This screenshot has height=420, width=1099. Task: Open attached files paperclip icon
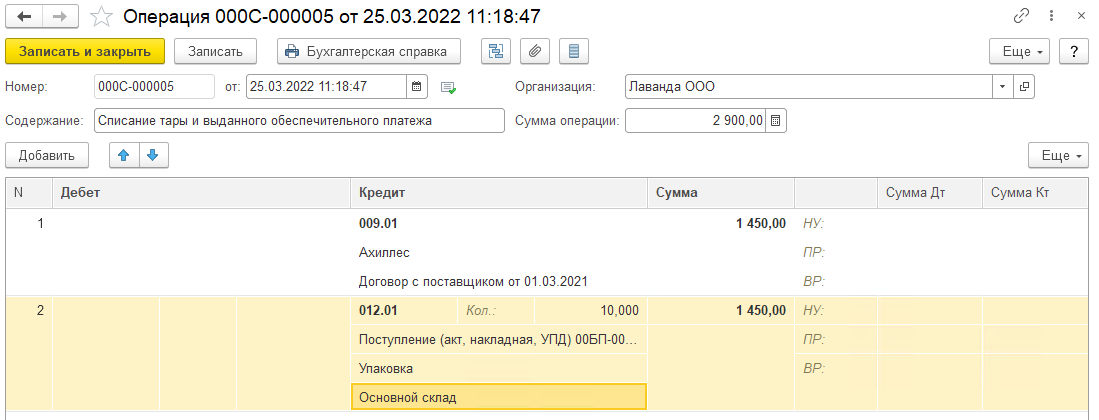[535, 51]
